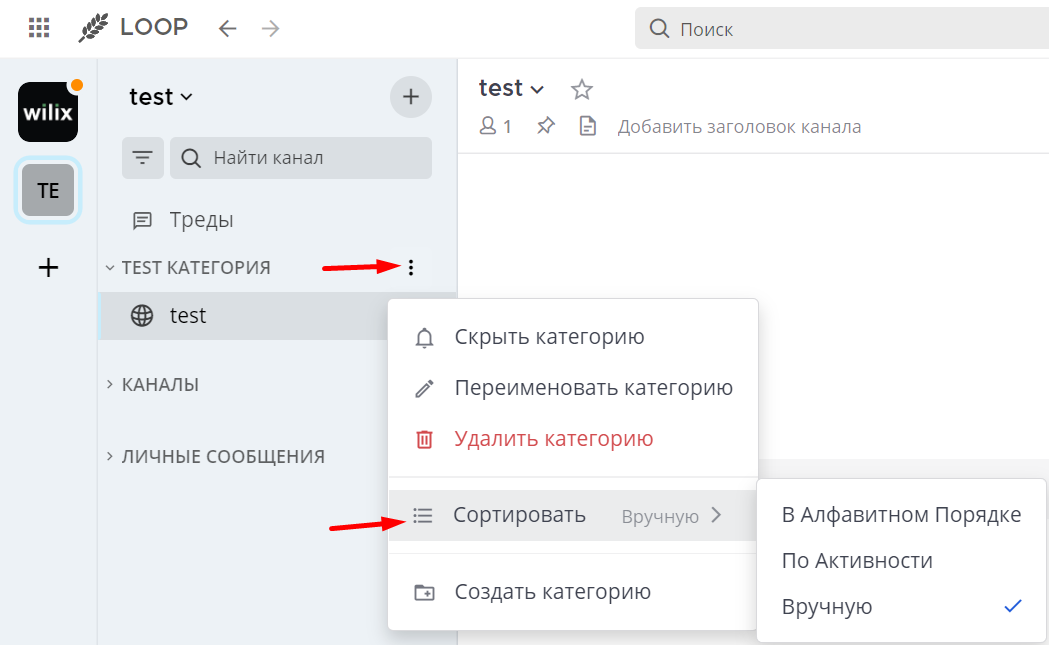
Task: Click the channel filter icon
Action: point(142,157)
